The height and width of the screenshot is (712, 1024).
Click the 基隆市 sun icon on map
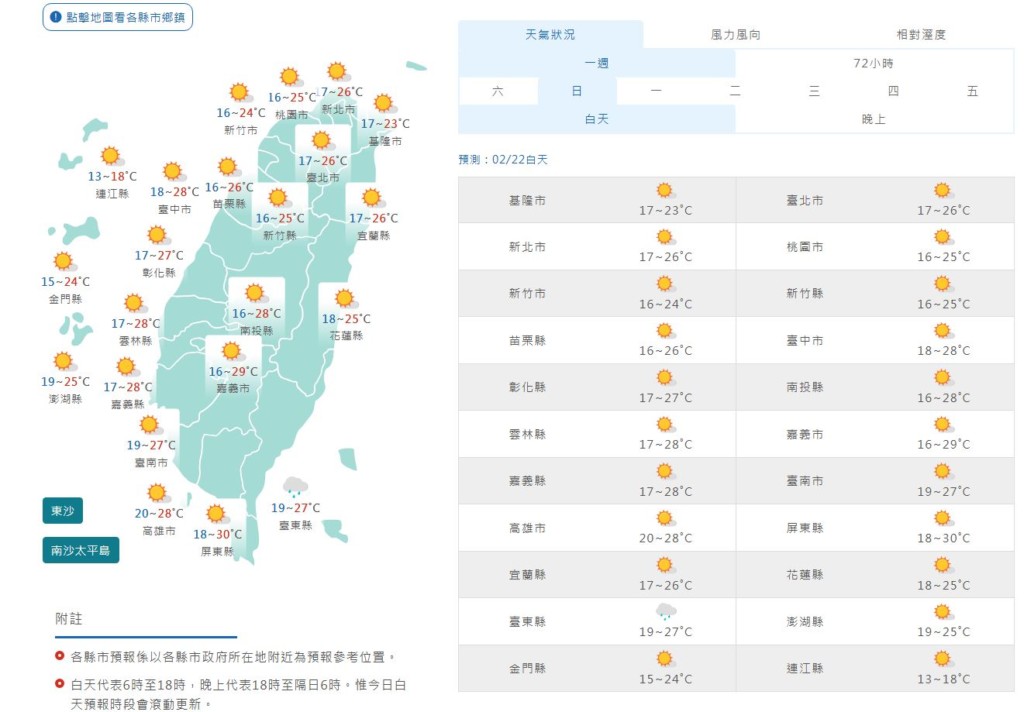(383, 103)
